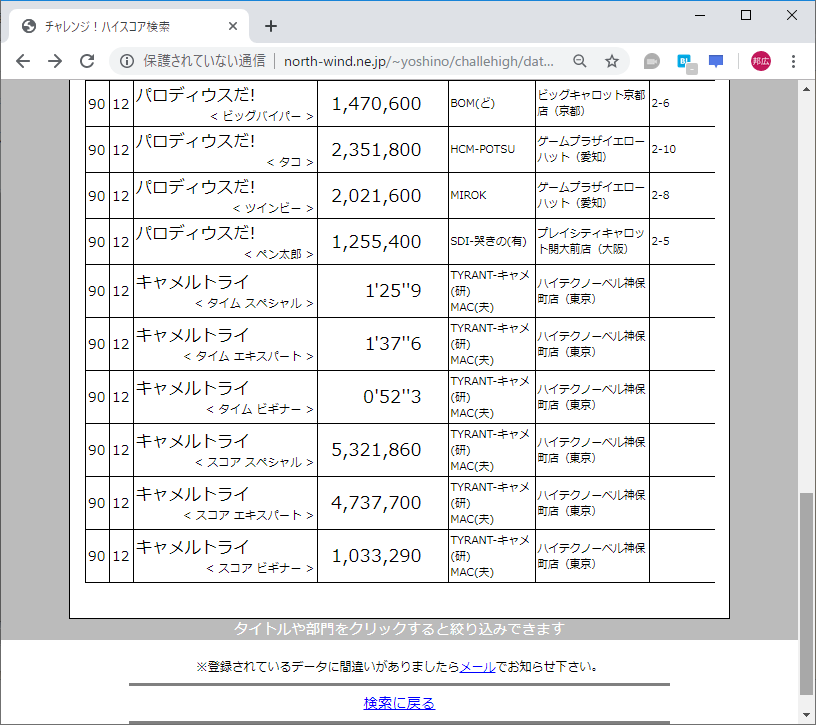Click stage value 2-6
816x725 pixels.
(x=660, y=103)
